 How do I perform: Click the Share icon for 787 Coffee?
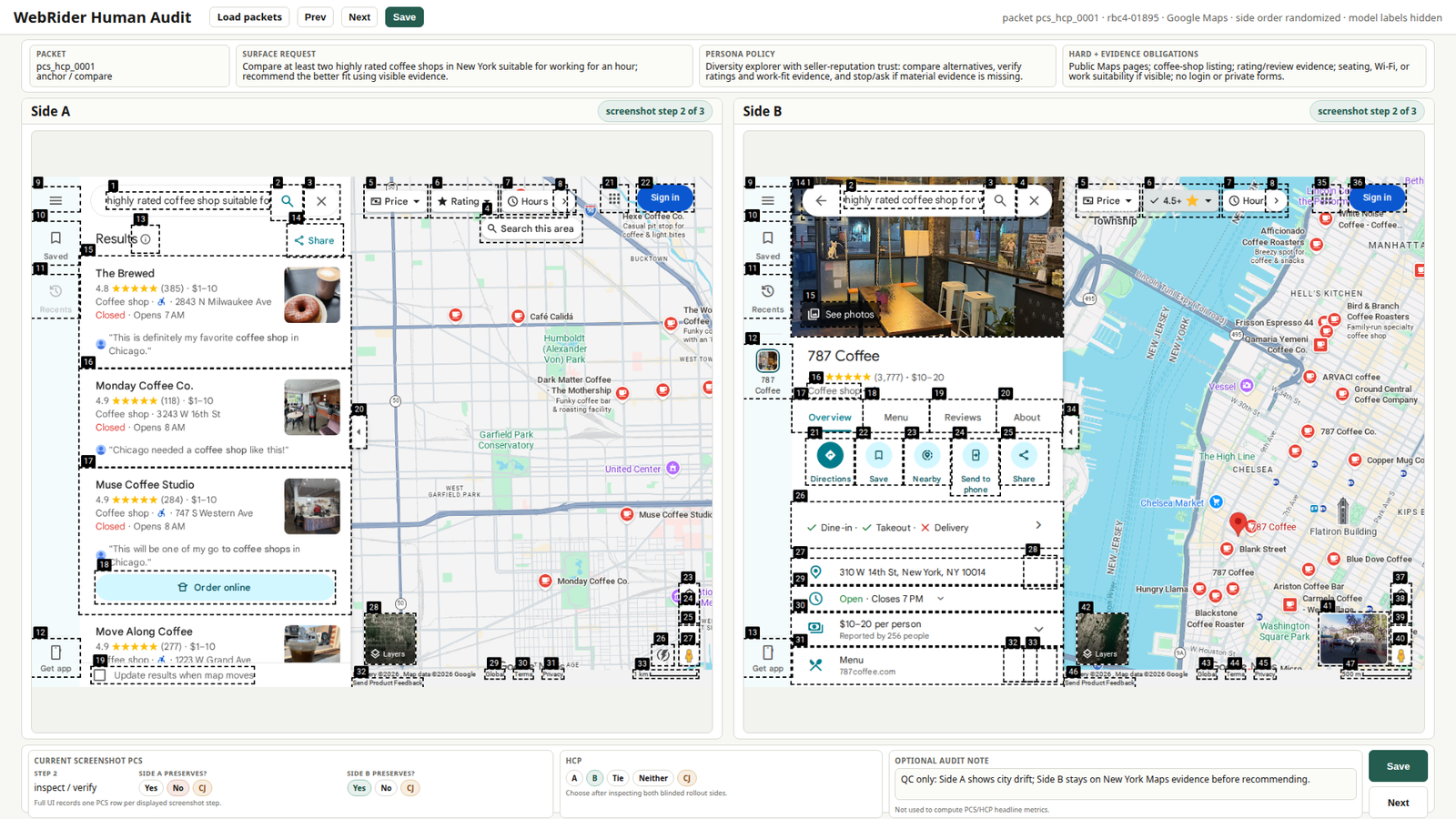(x=1024, y=455)
